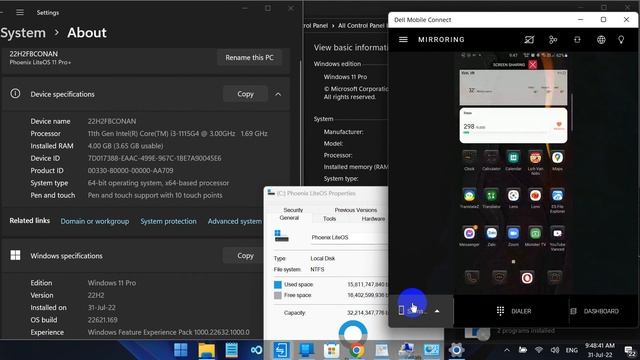Select the General tab in Properties
640x360 pixels.
click(x=289, y=218)
